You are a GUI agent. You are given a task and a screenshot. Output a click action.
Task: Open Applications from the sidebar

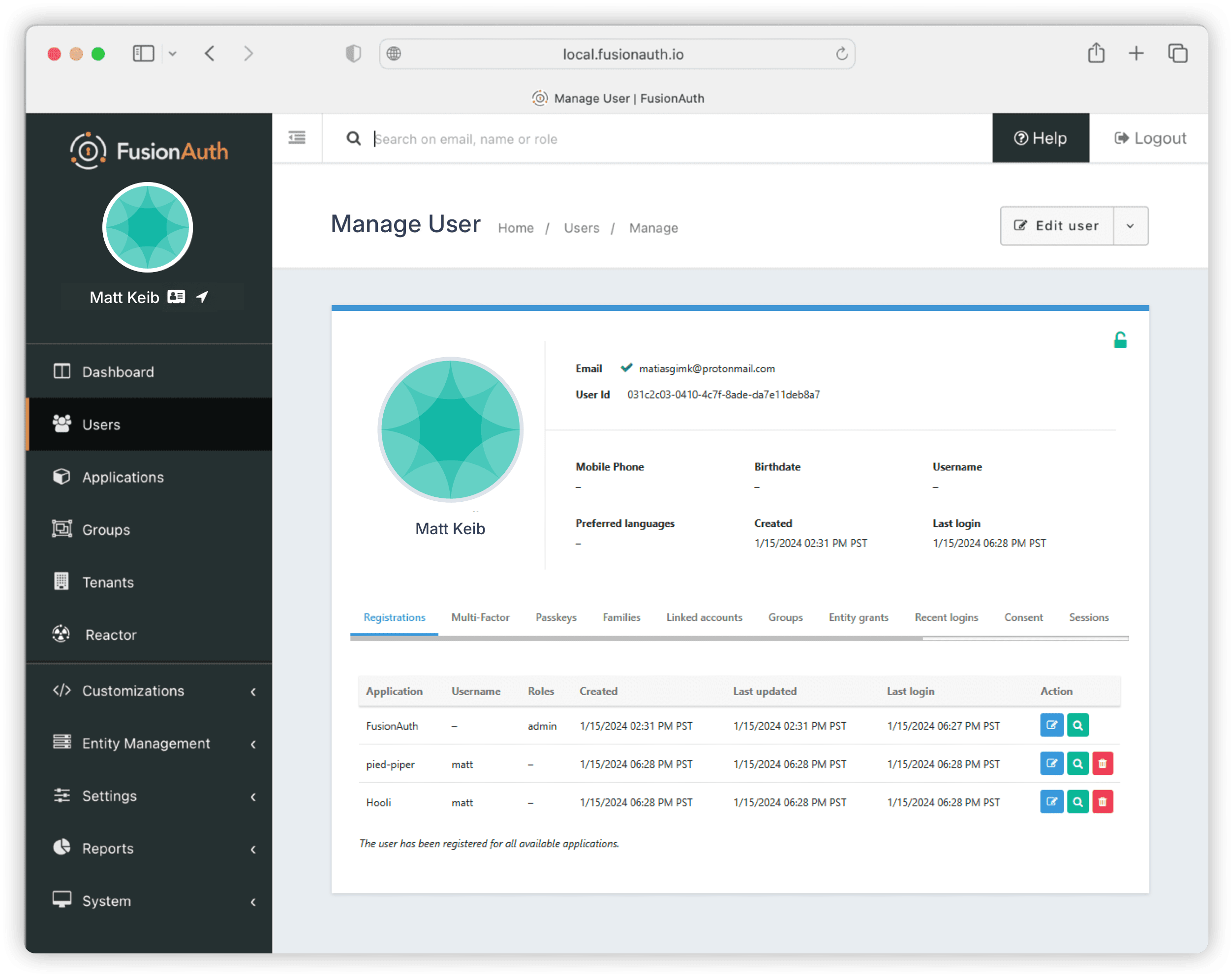pyautogui.click(x=149, y=477)
